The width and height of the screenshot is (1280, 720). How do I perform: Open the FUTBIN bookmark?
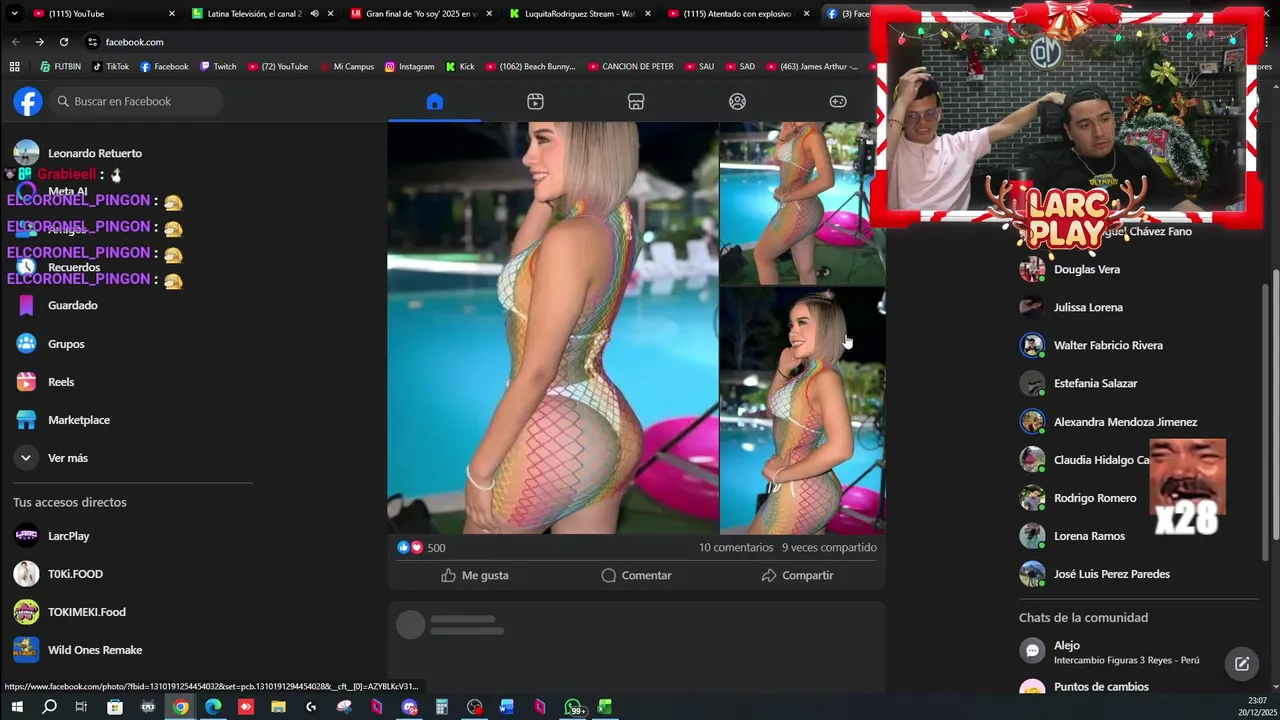point(61,66)
